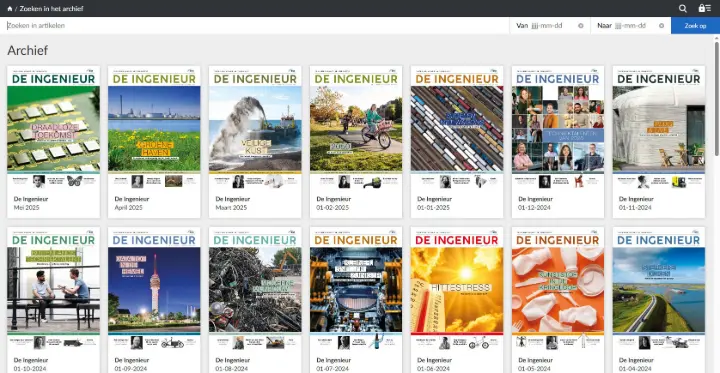The height and width of the screenshot is (373, 720).
Task: Open the 01-07-2024 machine cover
Action: (356, 288)
